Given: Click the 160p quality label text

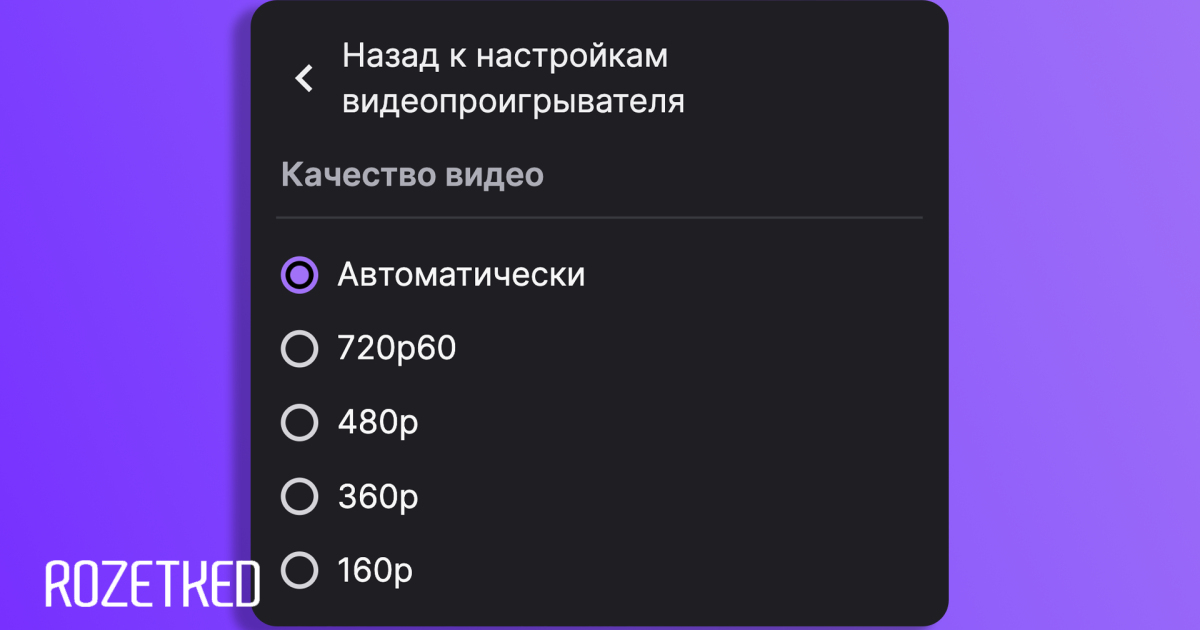Looking at the screenshot, I should tap(375, 571).
